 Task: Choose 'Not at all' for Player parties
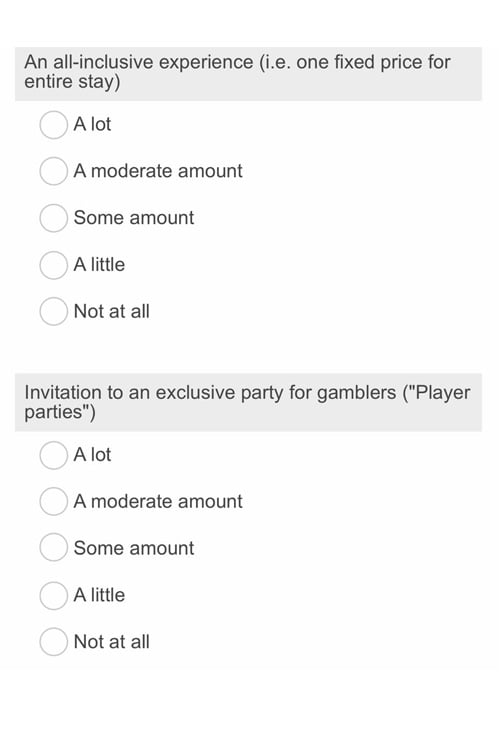coord(53,642)
